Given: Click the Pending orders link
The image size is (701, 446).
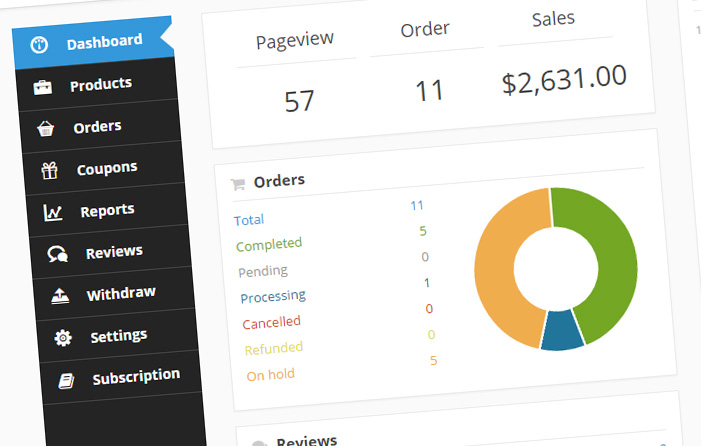Looking at the screenshot, I should 263,271.
